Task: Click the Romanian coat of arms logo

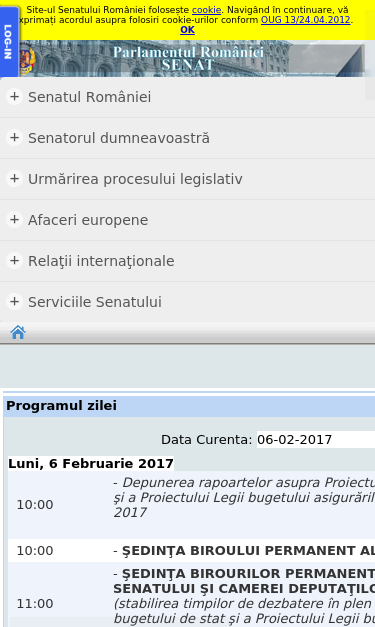Action: [27, 61]
